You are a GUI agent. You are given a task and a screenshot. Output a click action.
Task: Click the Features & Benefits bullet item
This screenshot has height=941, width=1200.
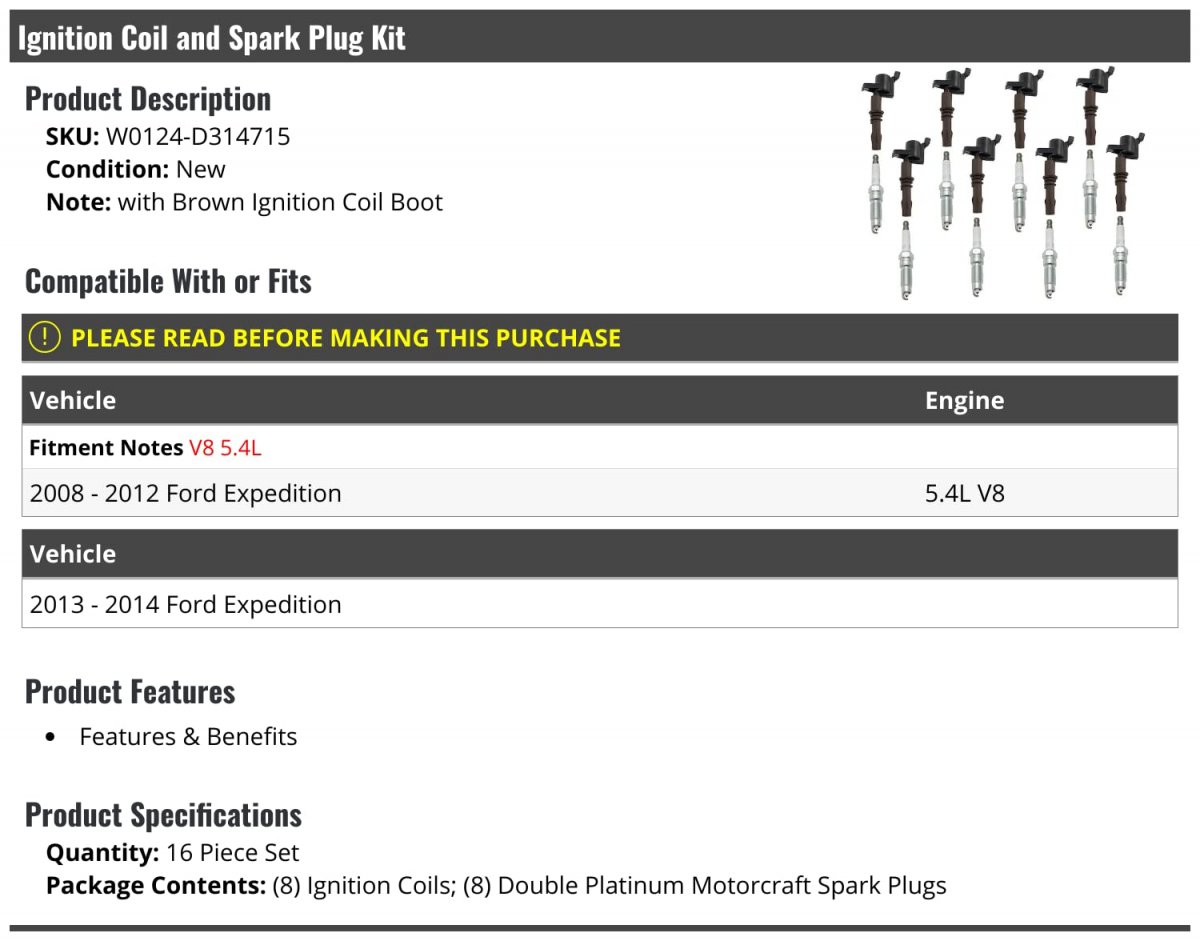(188, 737)
